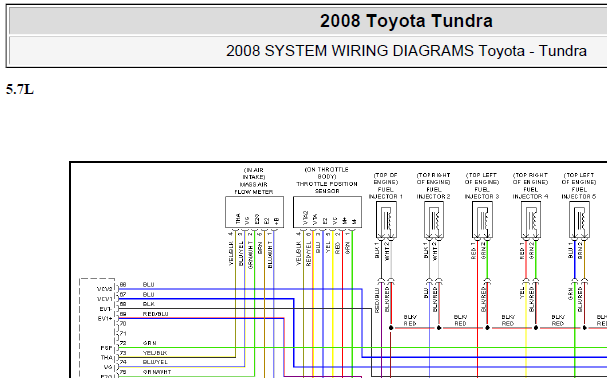Click the VCV1 terminal label
The image size is (607, 378).
pos(105,299)
